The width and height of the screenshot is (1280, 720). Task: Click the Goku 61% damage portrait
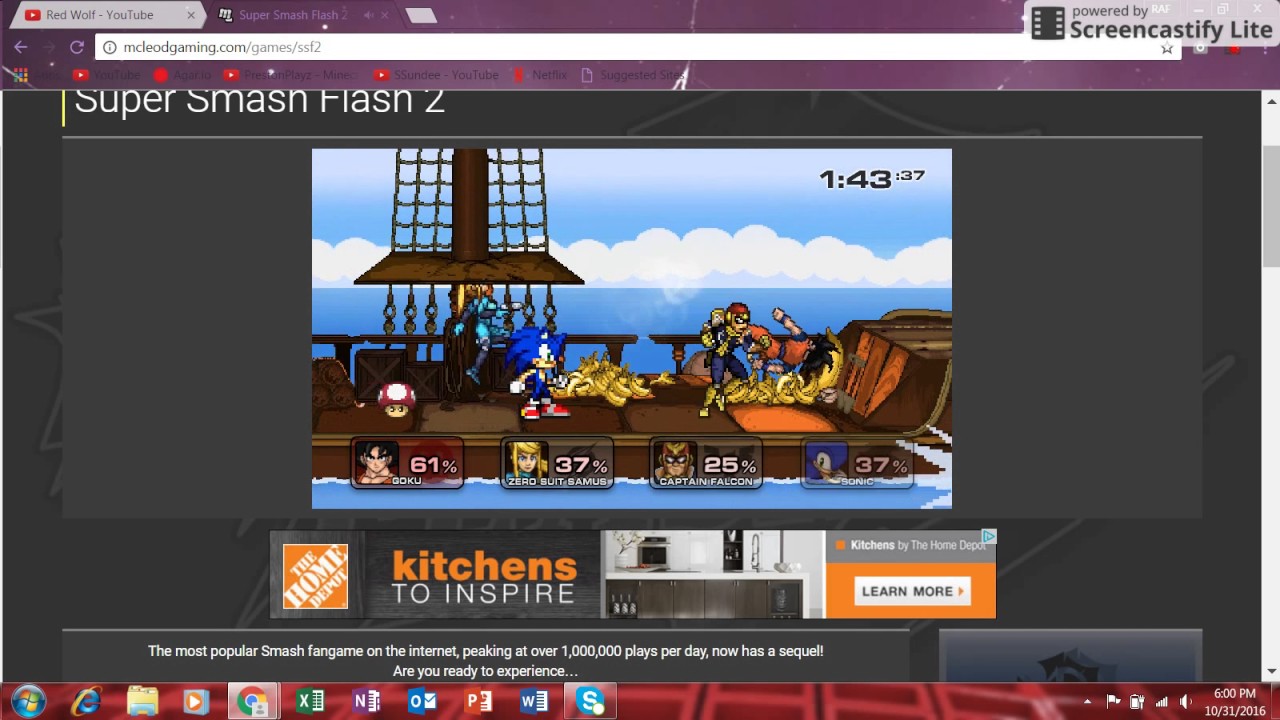tap(407, 464)
